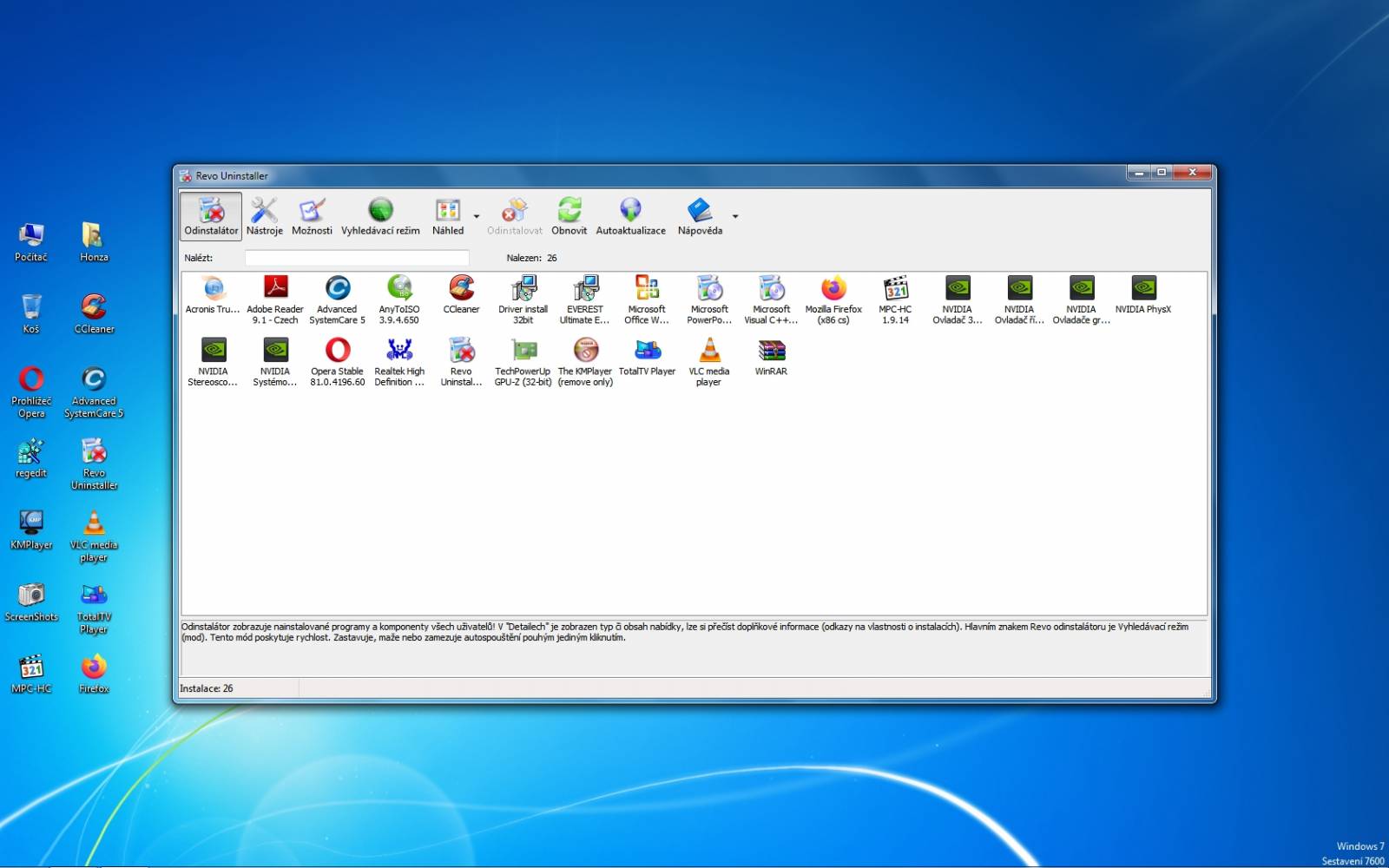Screen dimensions: 1389x868
Task: Click the CCleaner desktop shortcut
Action: click(94, 314)
